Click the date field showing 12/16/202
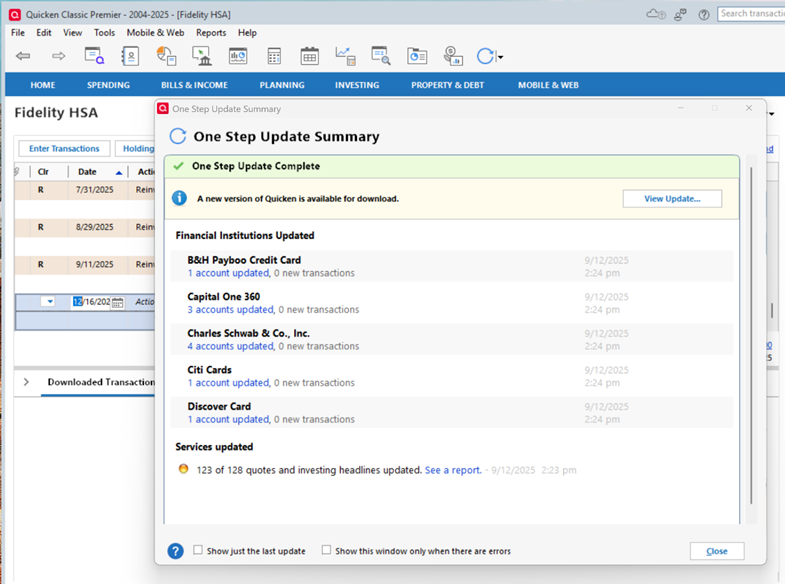Image resolution: width=785 pixels, height=584 pixels. tap(92, 302)
